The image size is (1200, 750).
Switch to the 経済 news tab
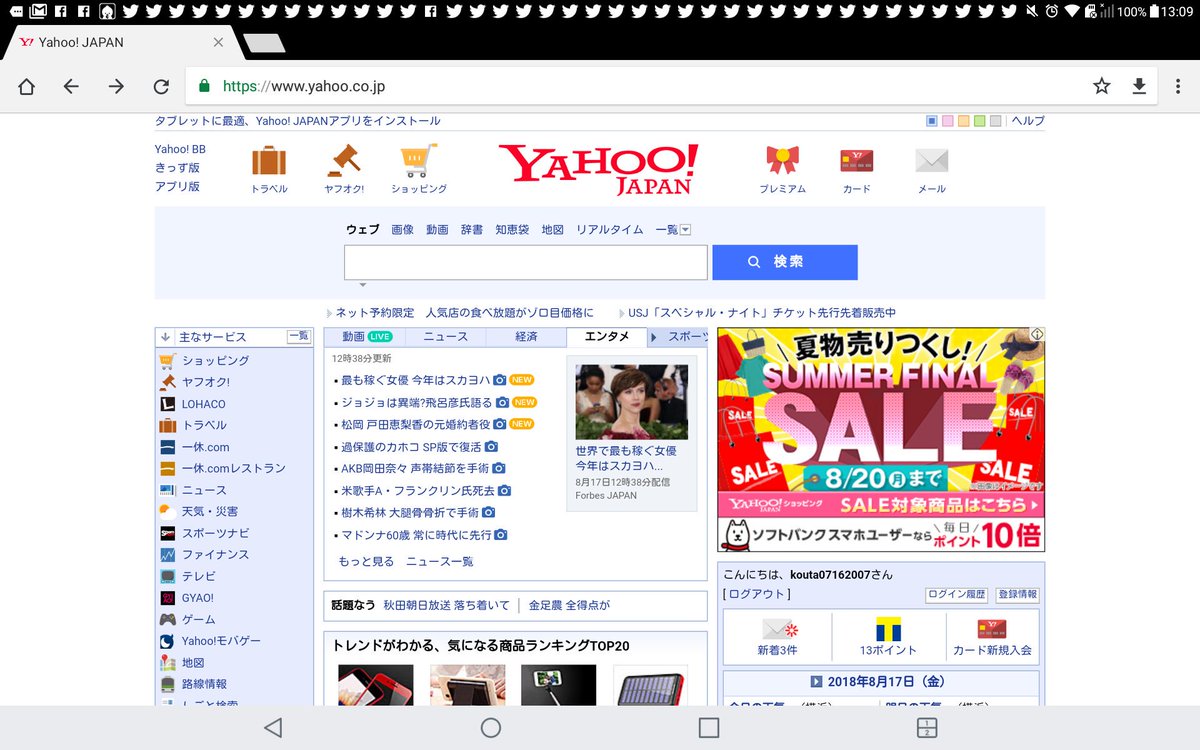tap(526, 337)
